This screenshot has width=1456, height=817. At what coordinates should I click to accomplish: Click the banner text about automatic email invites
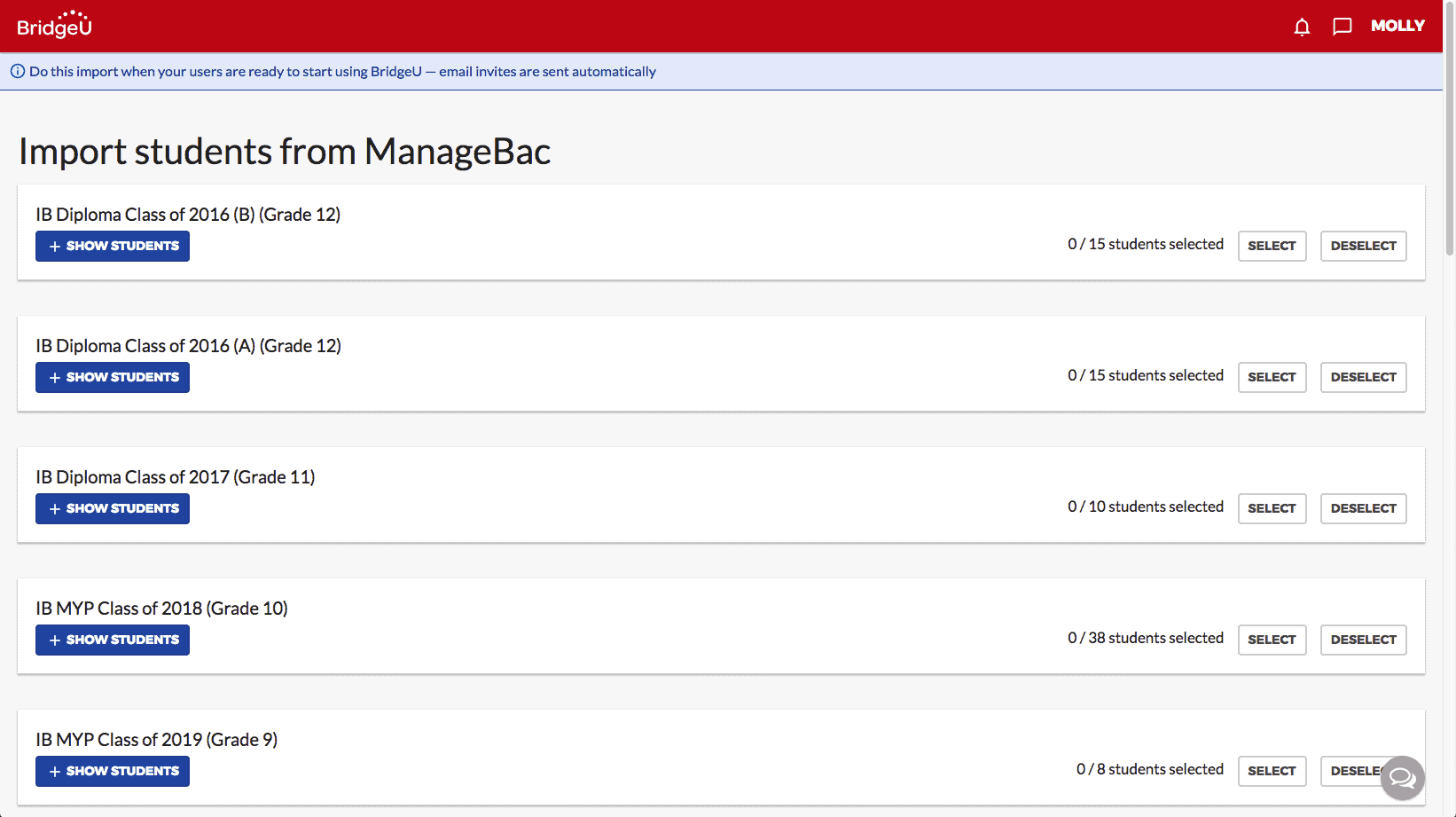(x=342, y=72)
